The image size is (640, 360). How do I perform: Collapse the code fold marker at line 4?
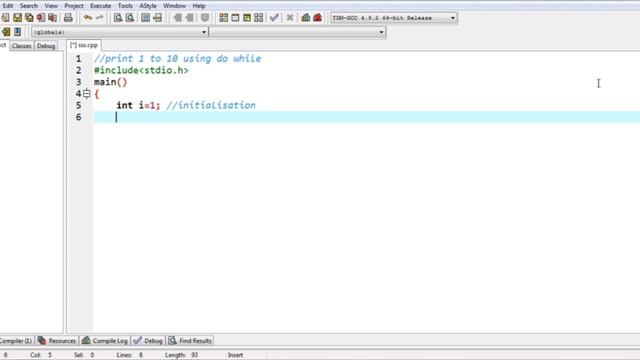pyautogui.click(x=87, y=94)
